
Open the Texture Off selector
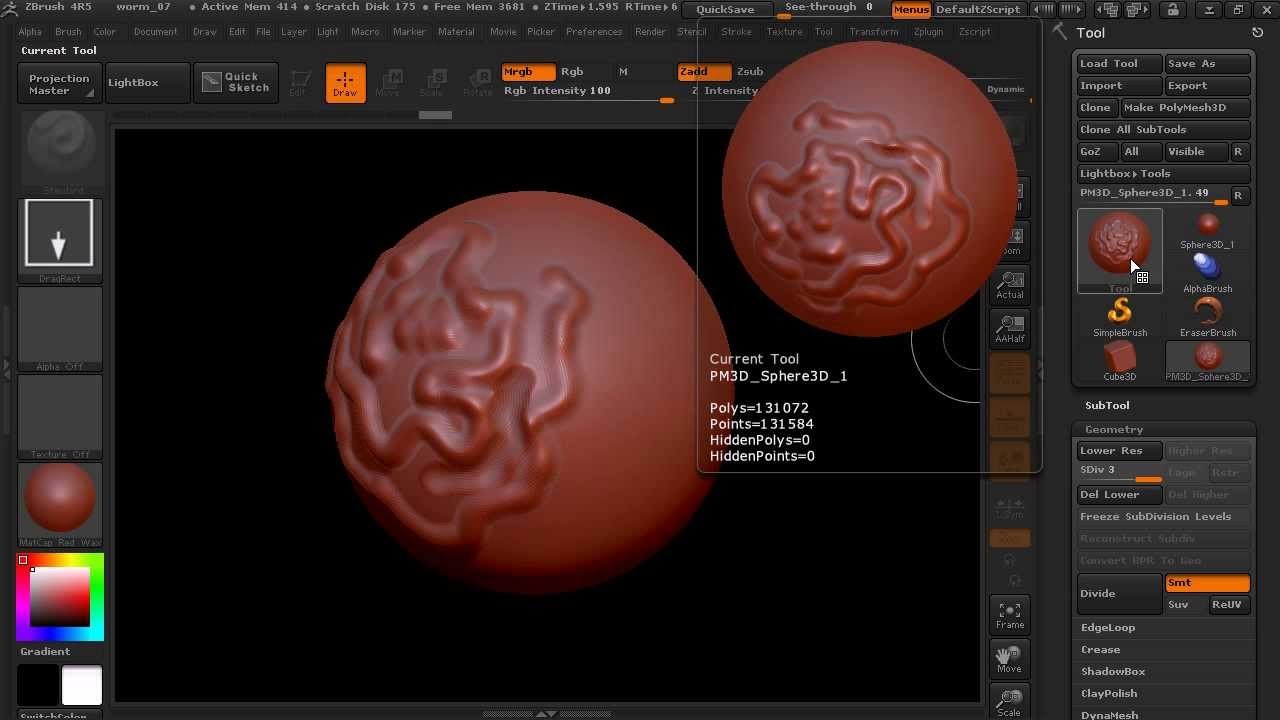[60, 416]
